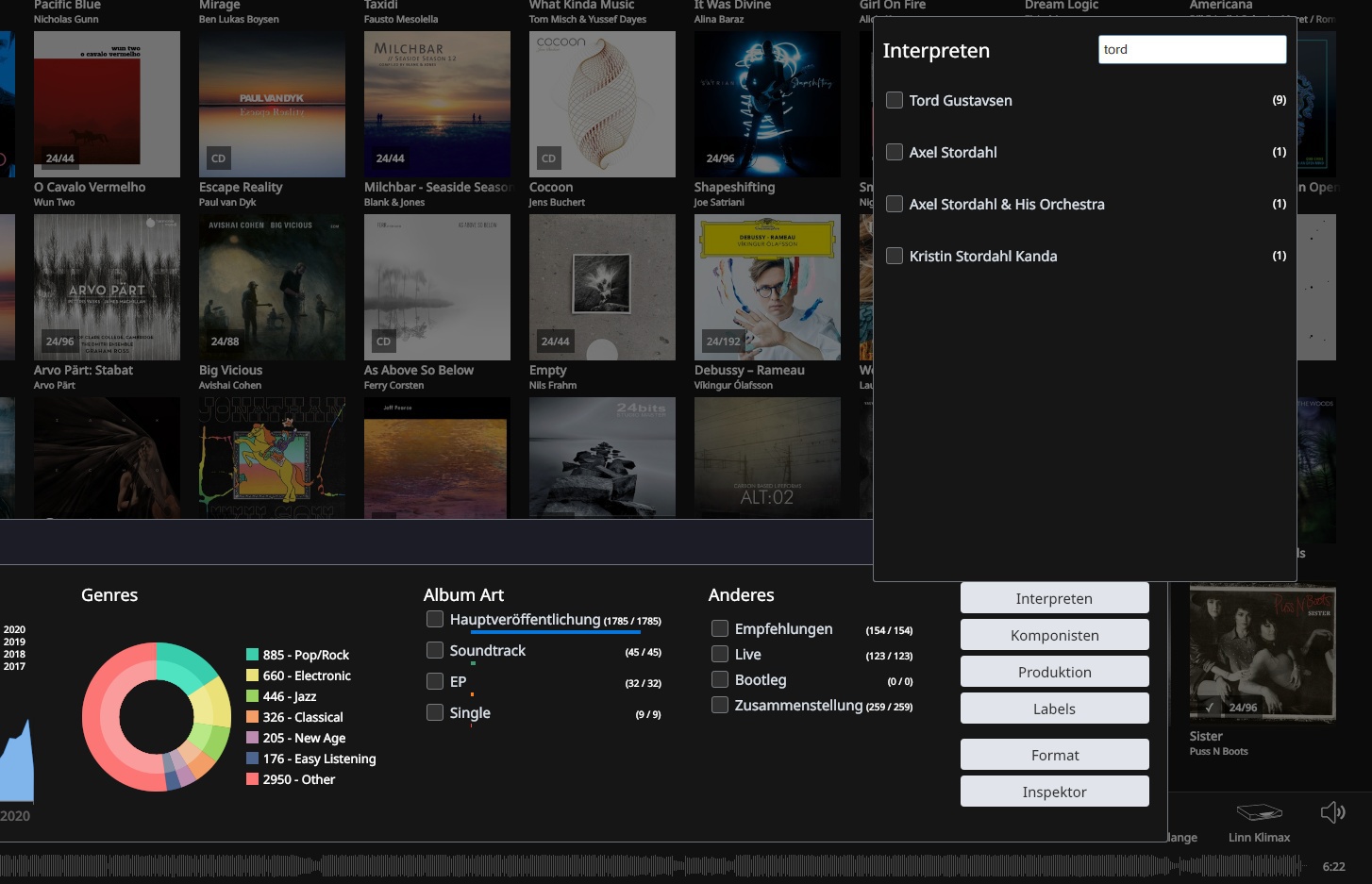Click the Interpreten focus button
The width and height of the screenshot is (1372, 884).
tap(1054, 598)
